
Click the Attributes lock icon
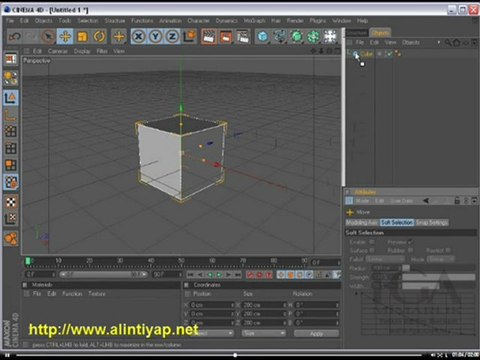457,201
